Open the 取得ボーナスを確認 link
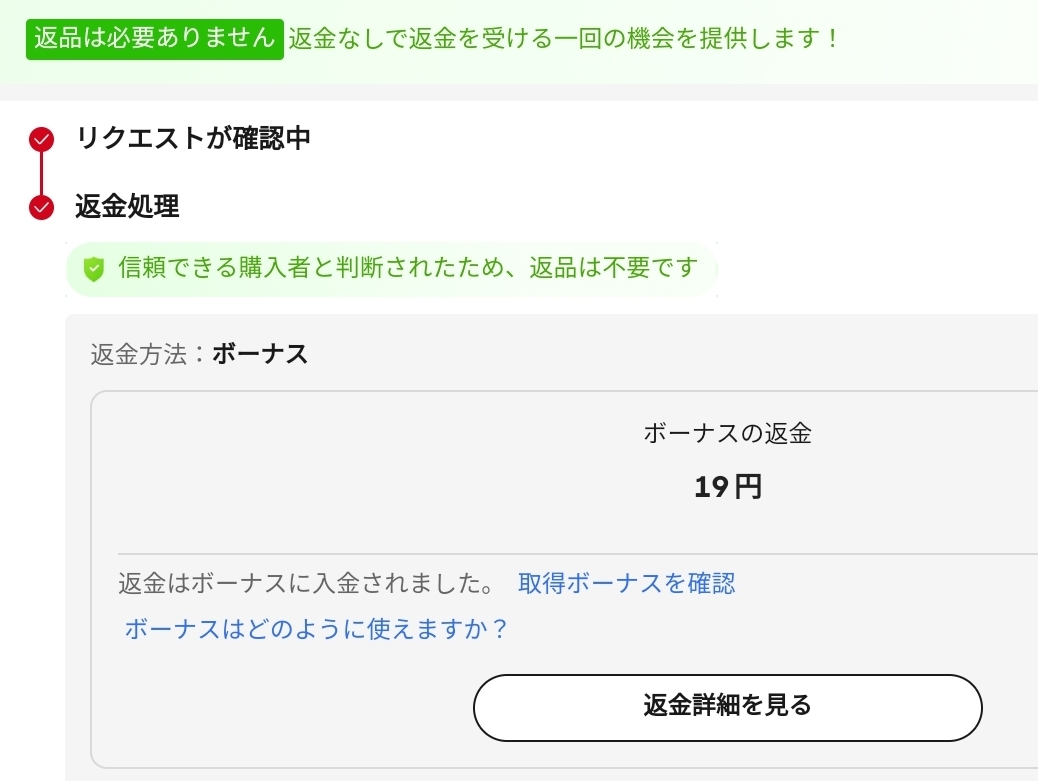The image size is (1038, 781). coord(626,584)
